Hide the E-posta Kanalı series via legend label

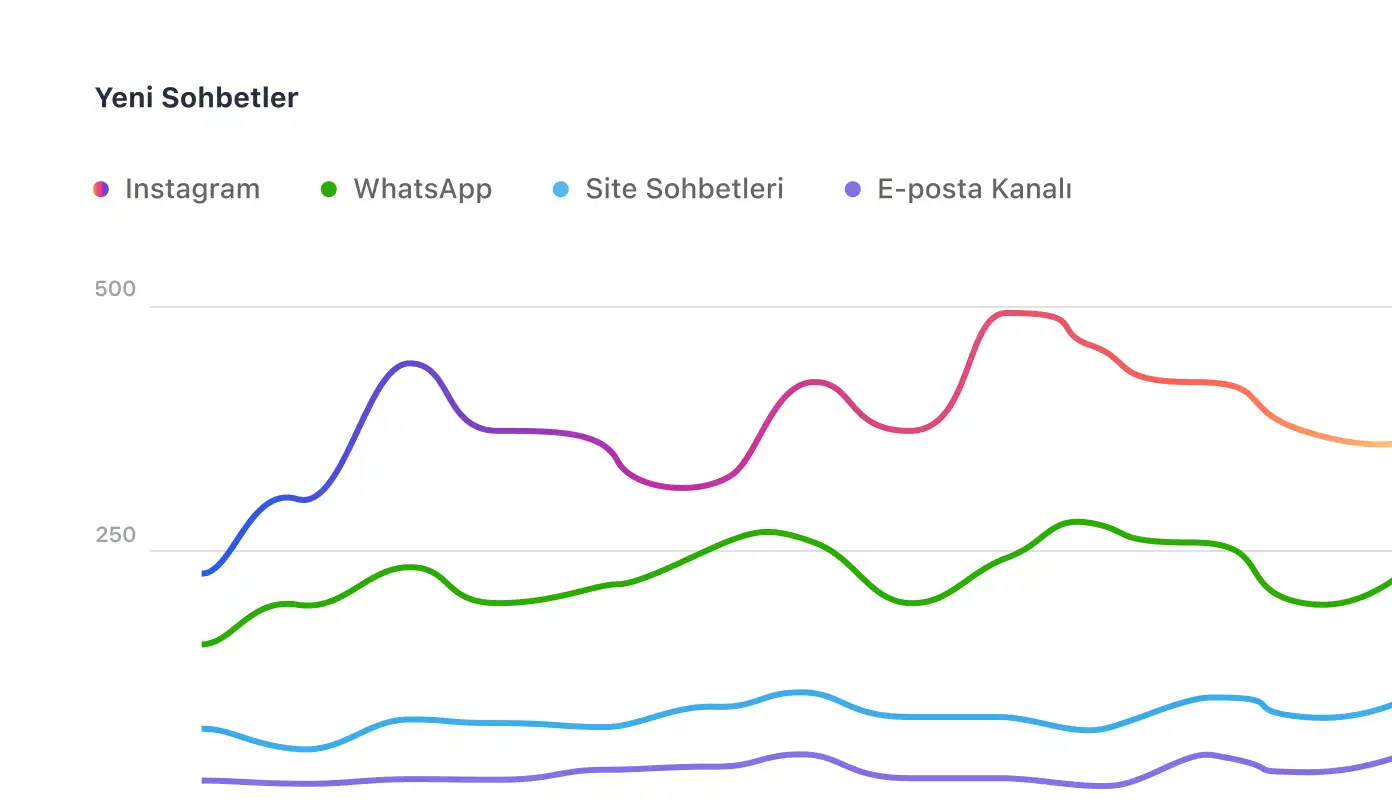[974, 189]
